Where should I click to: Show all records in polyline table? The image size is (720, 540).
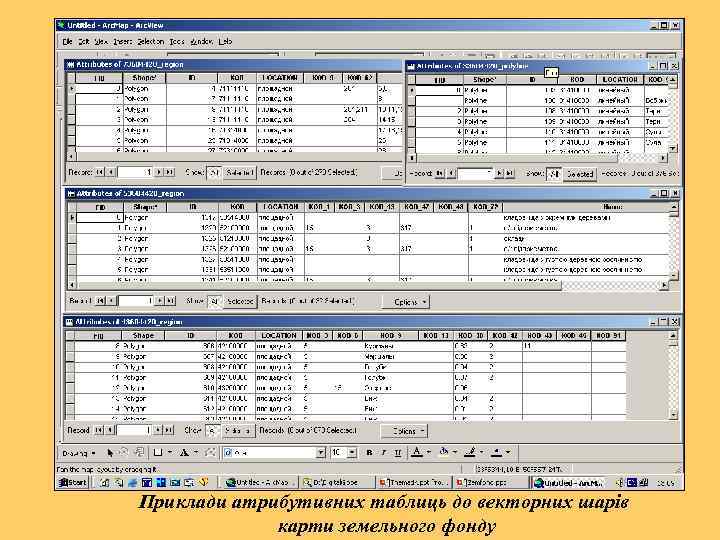click(x=554, y=174)
